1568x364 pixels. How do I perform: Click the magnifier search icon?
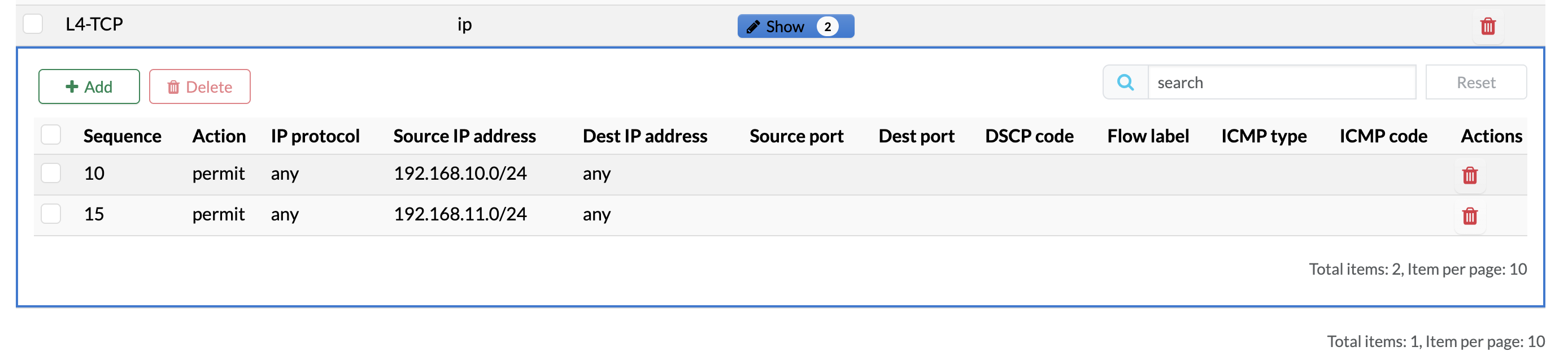coord(1126,82)
